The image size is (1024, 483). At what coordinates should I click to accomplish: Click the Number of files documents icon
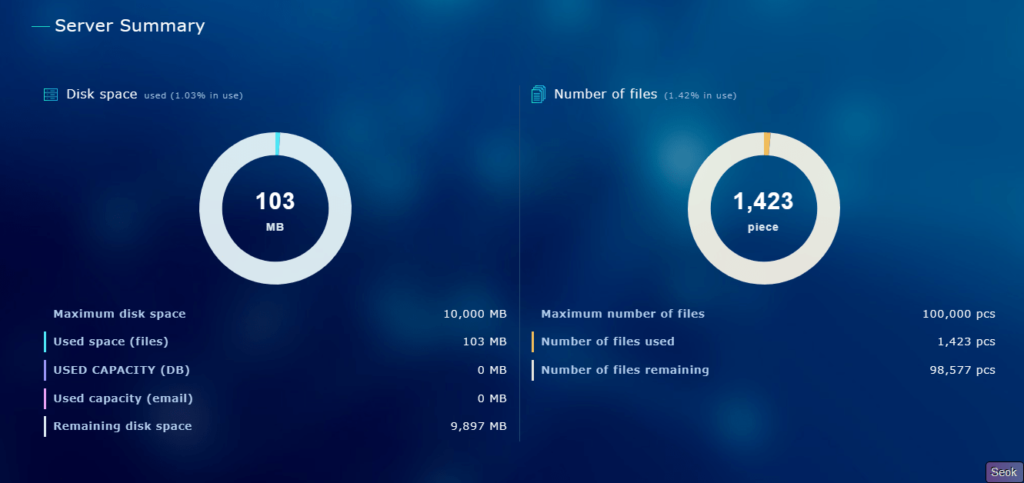(538, 94)
